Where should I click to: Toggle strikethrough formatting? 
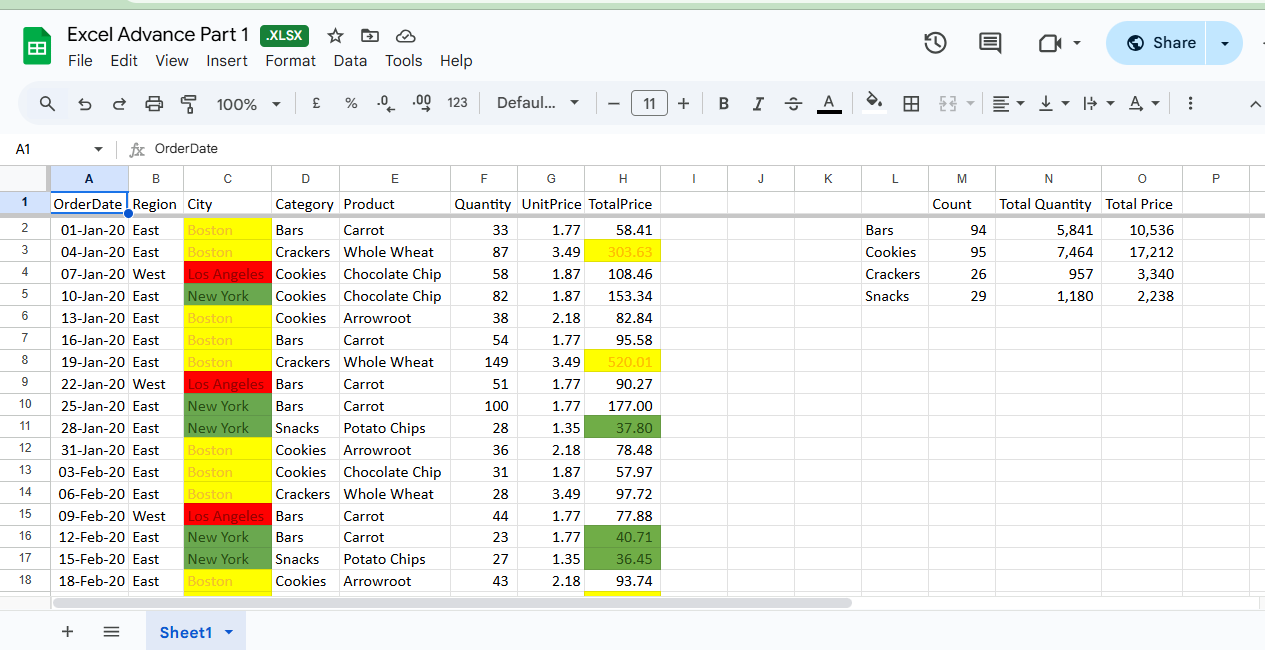click(793, 104)
